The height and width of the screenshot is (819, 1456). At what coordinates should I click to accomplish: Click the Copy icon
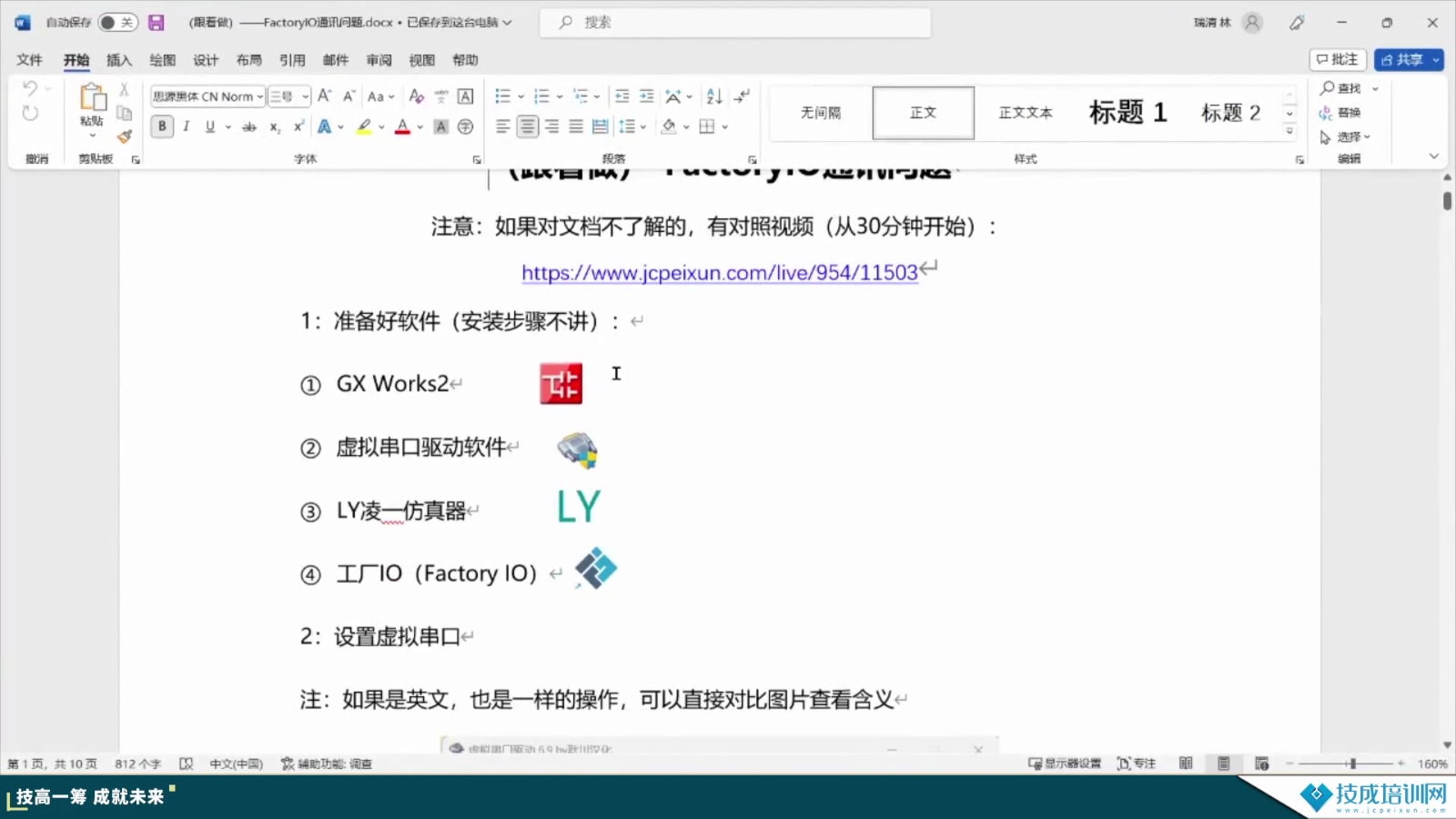coord(125,113)
